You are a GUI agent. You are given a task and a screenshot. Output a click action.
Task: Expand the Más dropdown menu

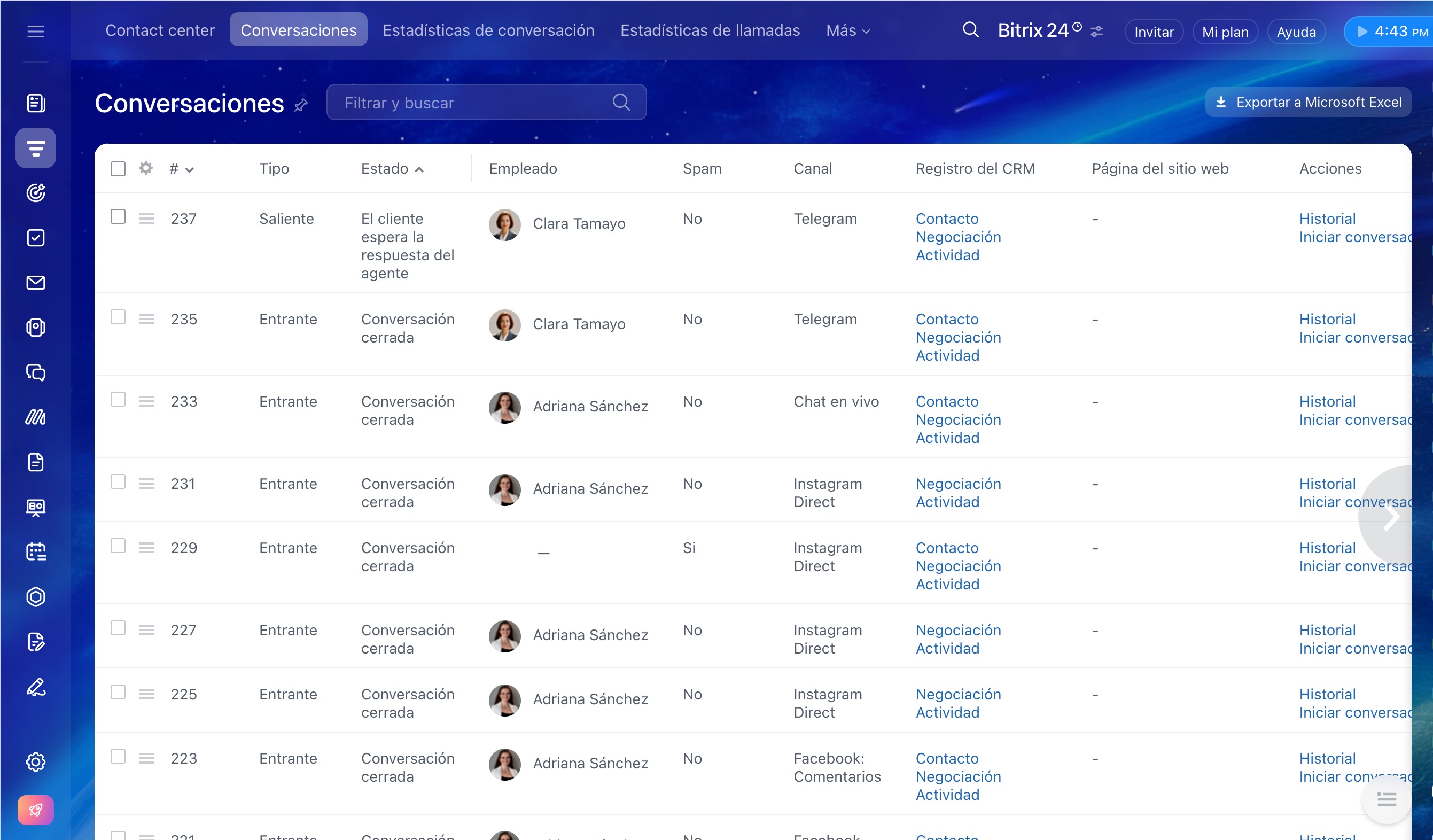pos(847,30)
